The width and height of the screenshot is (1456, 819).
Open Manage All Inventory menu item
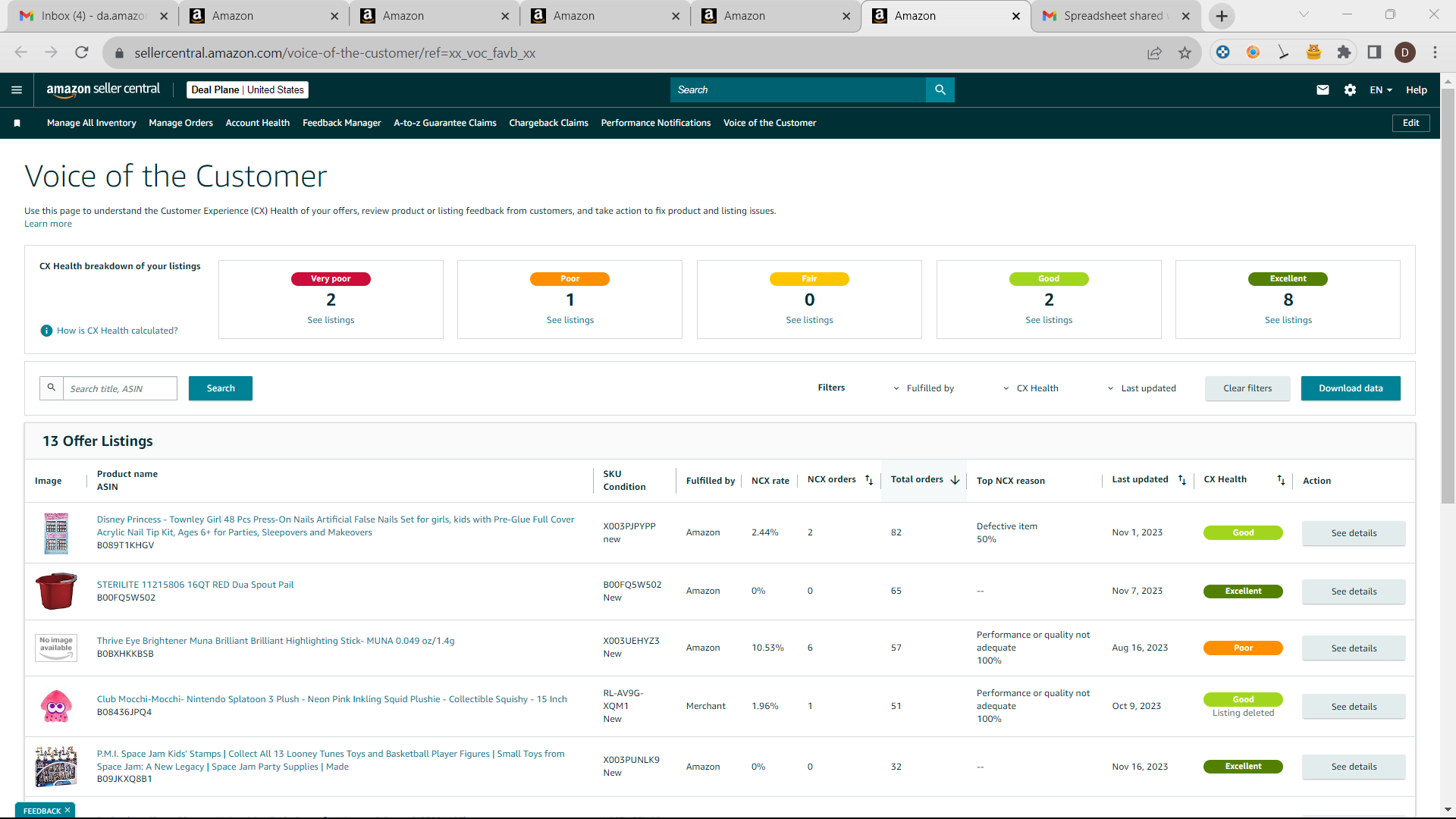click(91, 123)
